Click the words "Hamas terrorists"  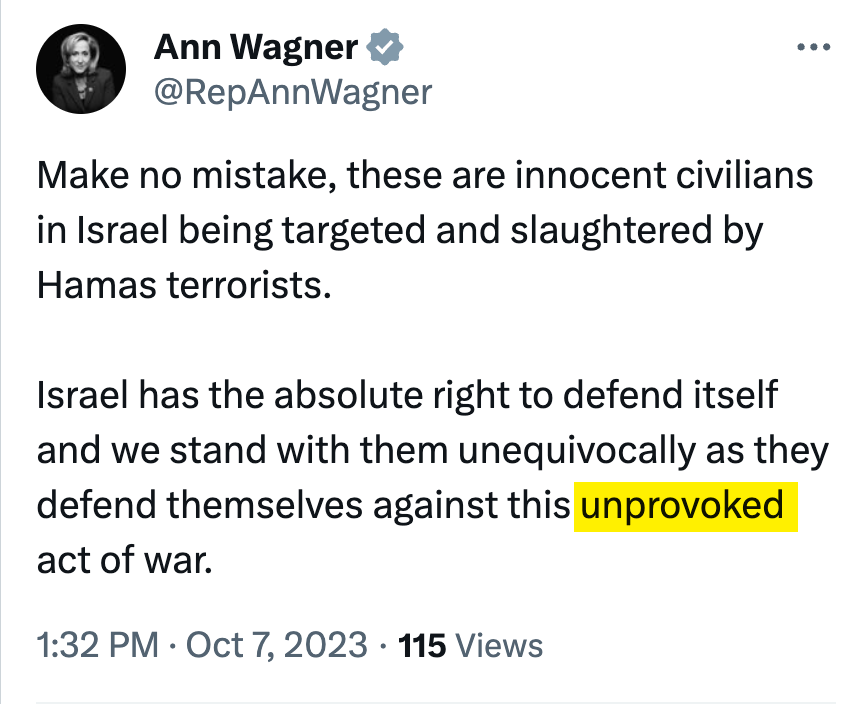(x=183, y=285)
